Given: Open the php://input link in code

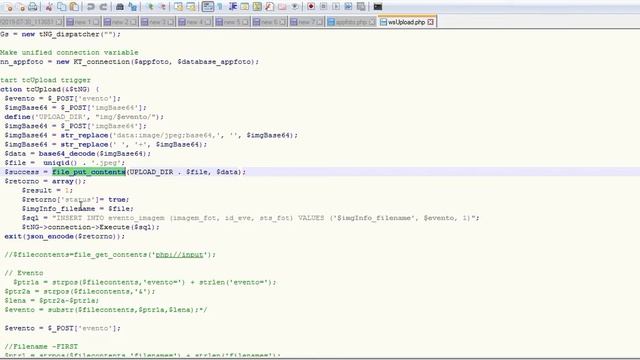Looking at the screenshot, I should point(179,255).
